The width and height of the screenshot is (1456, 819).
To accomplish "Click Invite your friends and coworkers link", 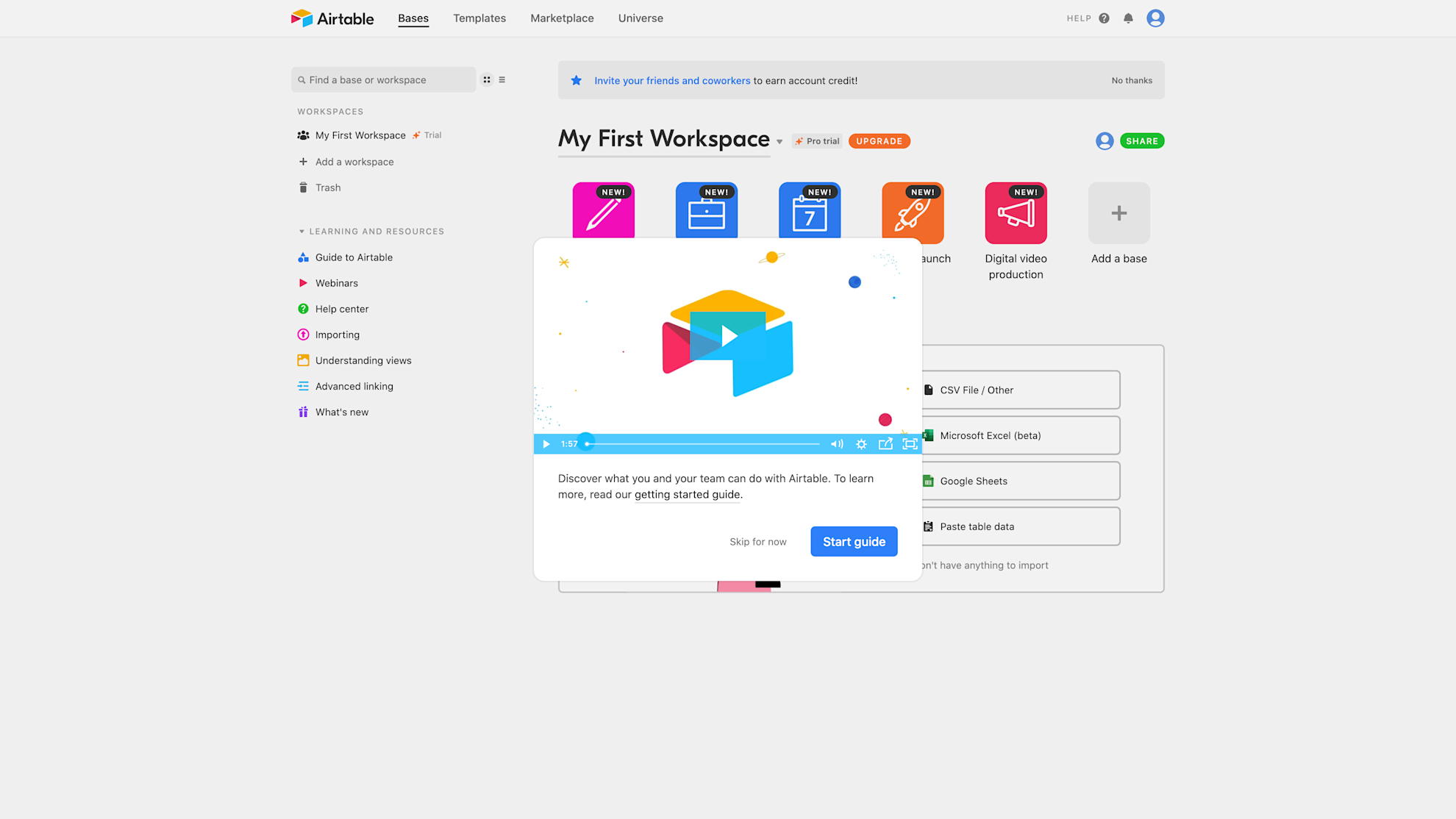I will point(672,81).
